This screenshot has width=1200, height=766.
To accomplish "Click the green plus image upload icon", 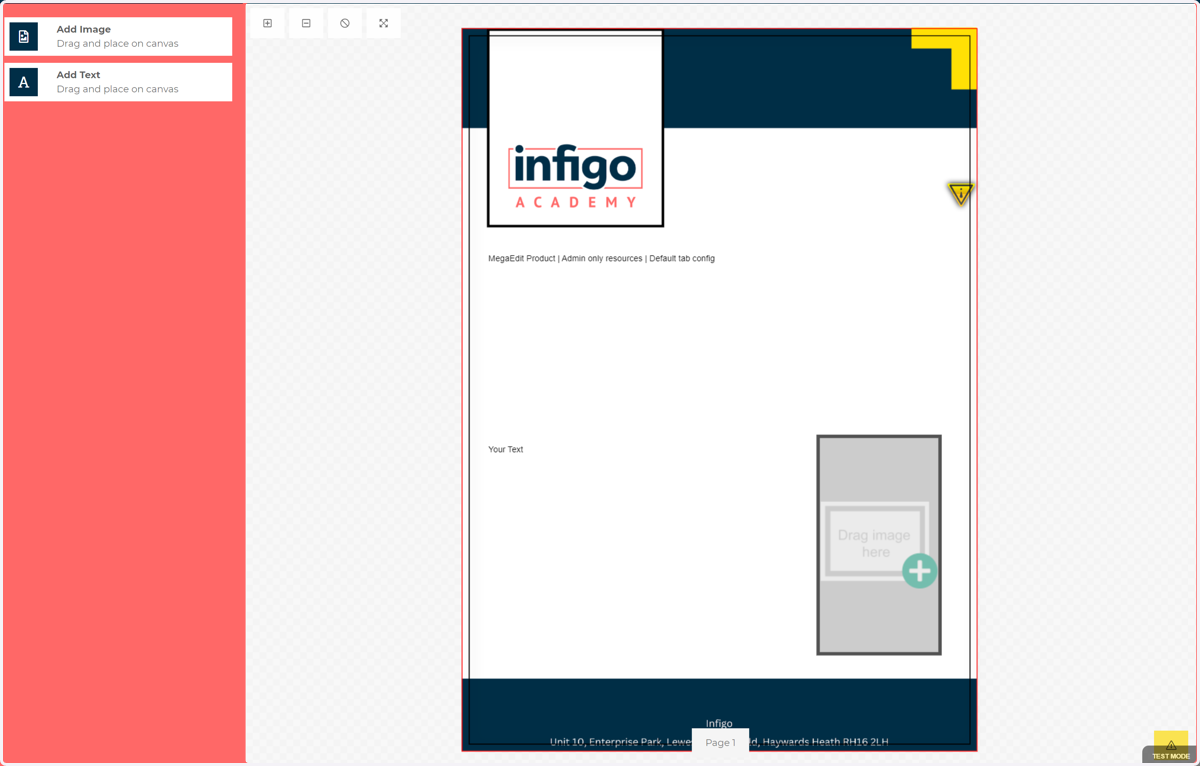I will 920,571.
